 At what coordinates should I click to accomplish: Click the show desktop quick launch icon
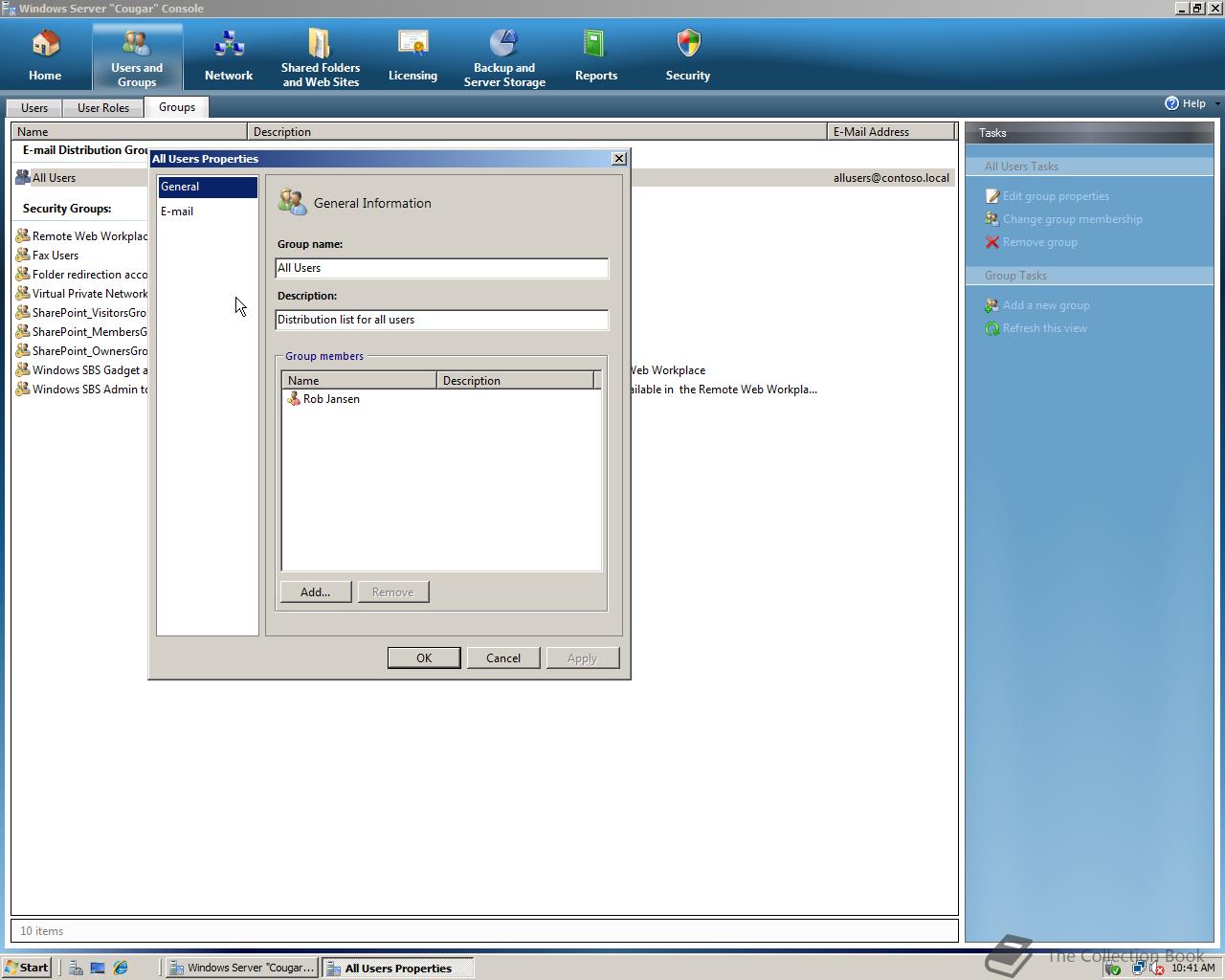tap(98, 968)
